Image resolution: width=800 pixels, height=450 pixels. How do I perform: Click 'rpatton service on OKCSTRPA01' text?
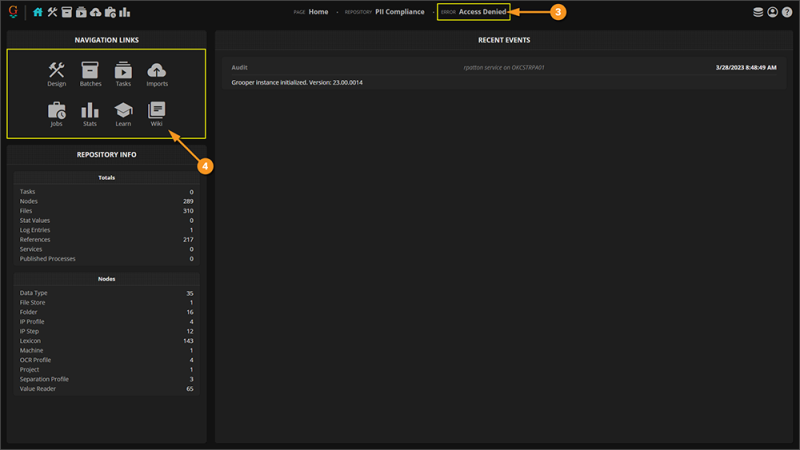tap(504, 67)
